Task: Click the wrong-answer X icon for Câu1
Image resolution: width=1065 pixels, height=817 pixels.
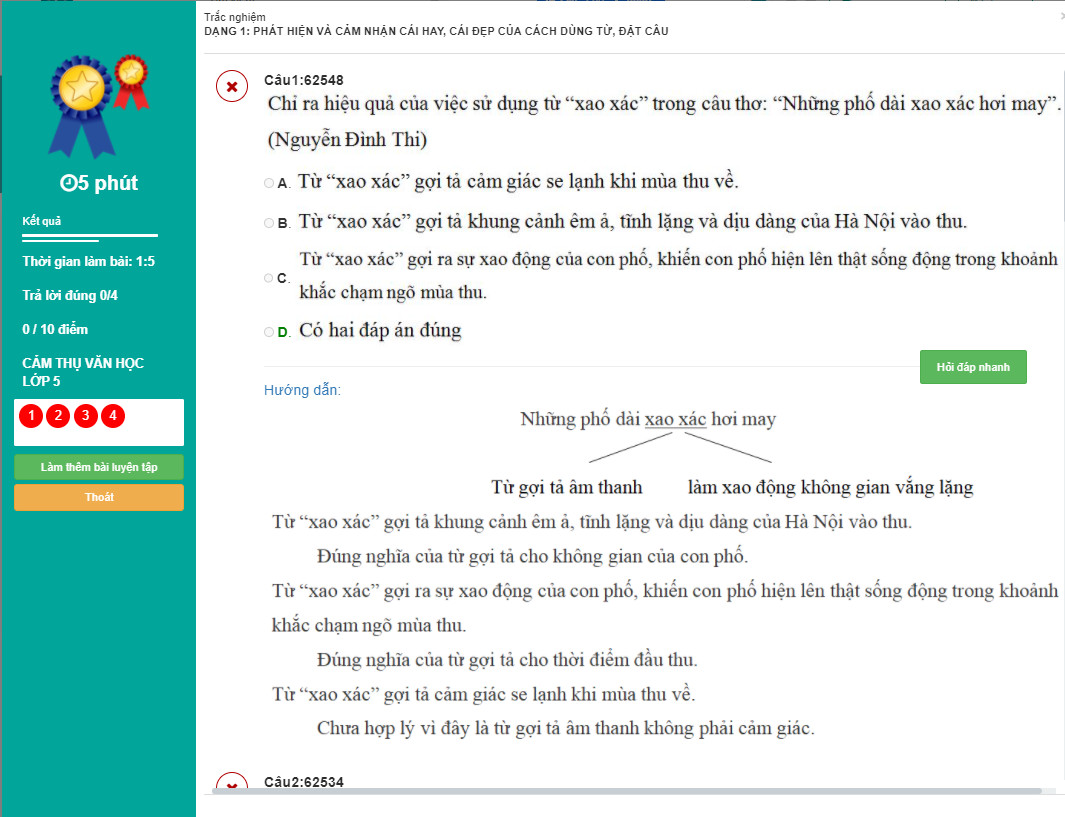Action: tap(232, 87)
